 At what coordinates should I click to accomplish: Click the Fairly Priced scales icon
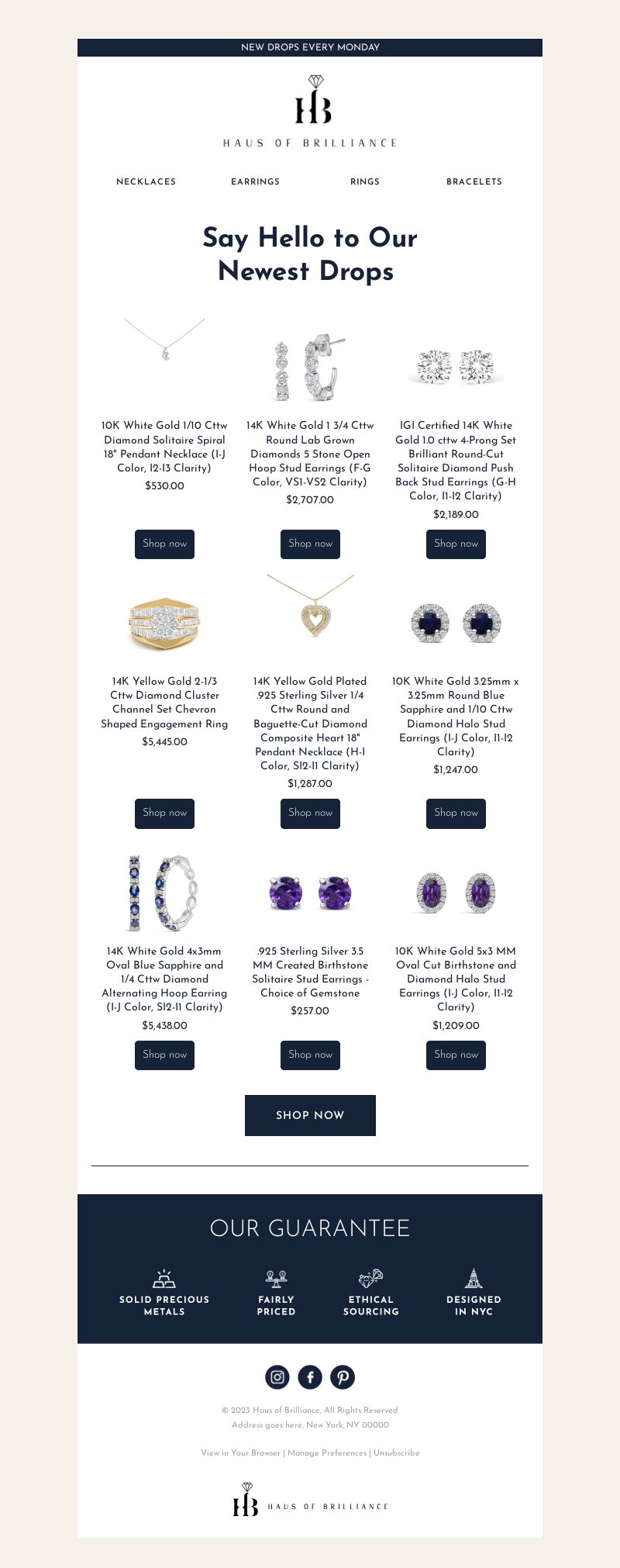coord(277,1279)
